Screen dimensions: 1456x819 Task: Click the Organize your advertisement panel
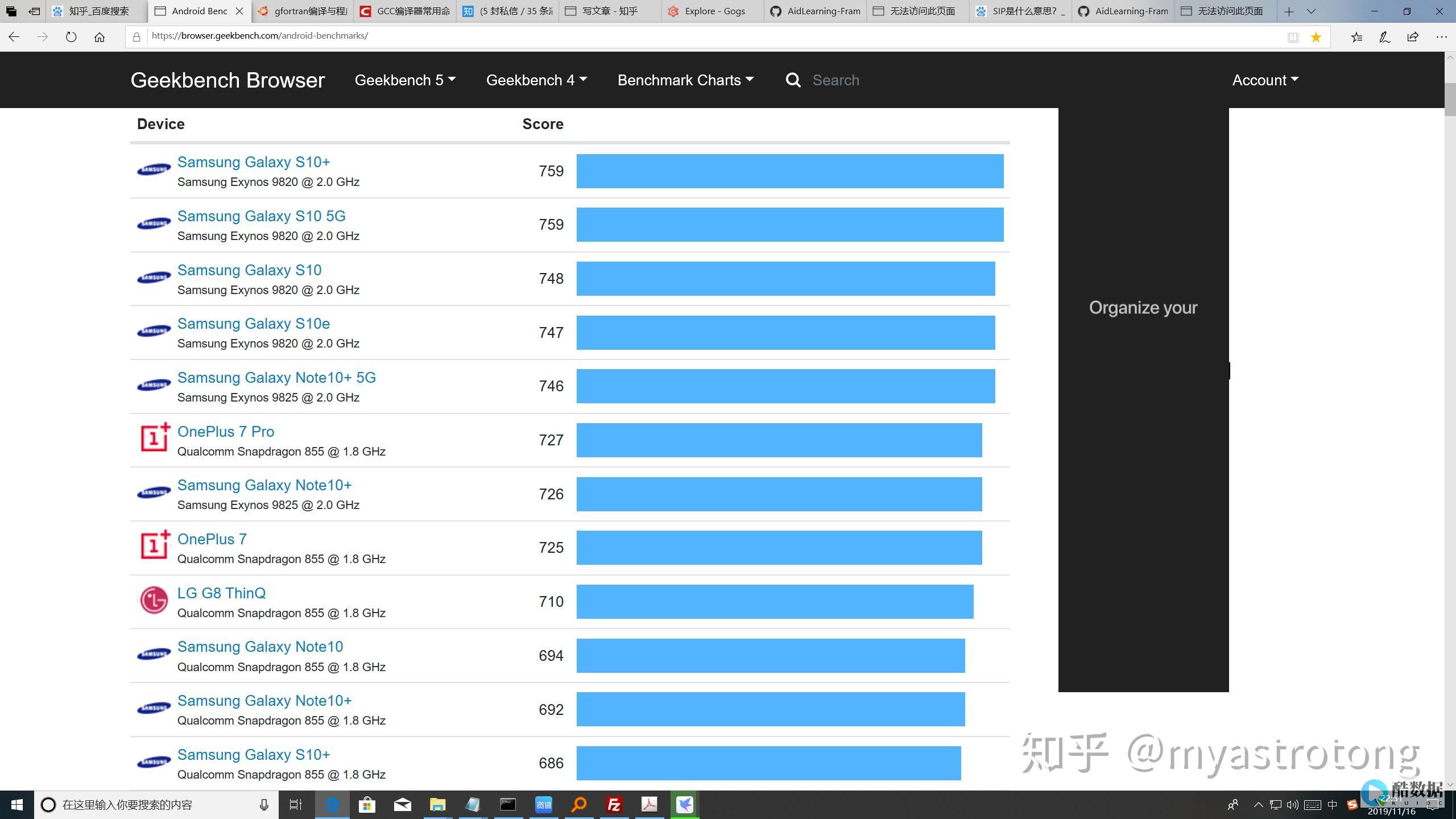[1143, 400]
